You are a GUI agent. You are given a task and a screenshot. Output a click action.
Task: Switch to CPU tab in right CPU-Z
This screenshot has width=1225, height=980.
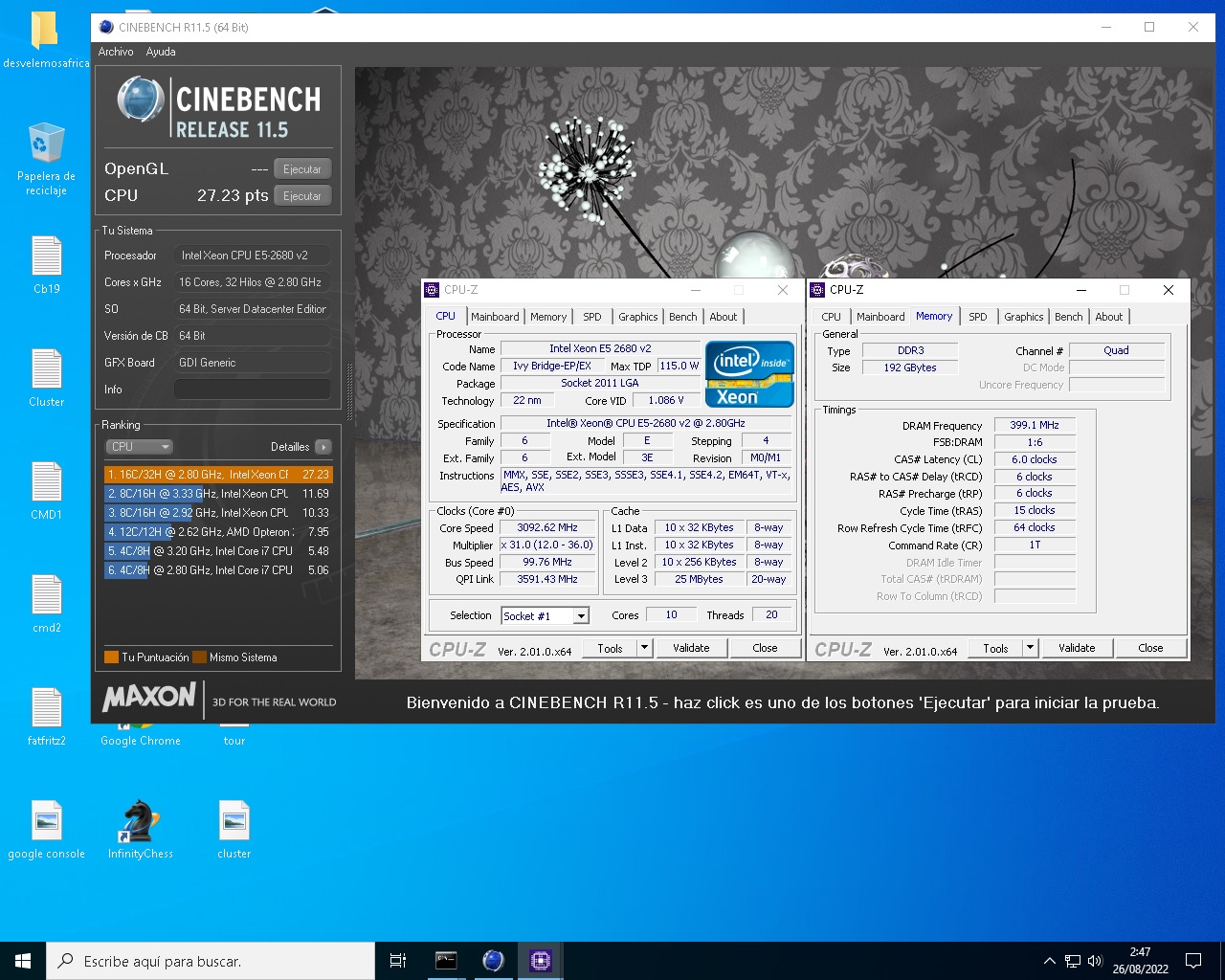pos(831,317)
